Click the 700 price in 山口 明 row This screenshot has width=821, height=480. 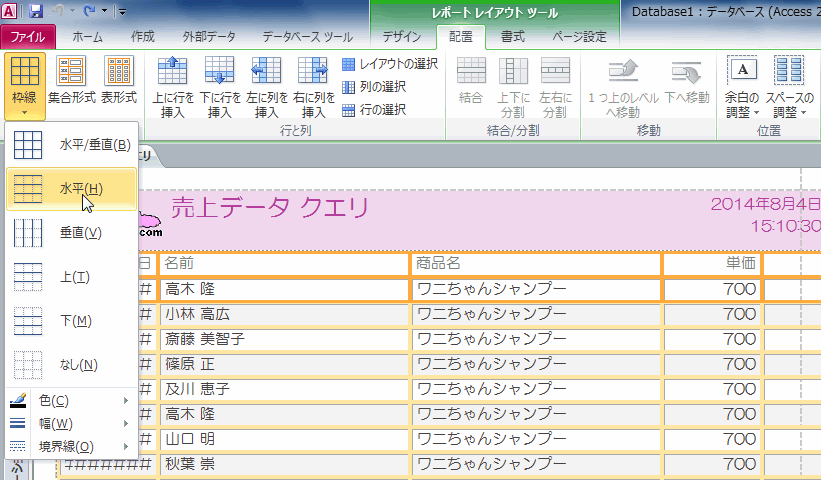(x=712, y=440)
